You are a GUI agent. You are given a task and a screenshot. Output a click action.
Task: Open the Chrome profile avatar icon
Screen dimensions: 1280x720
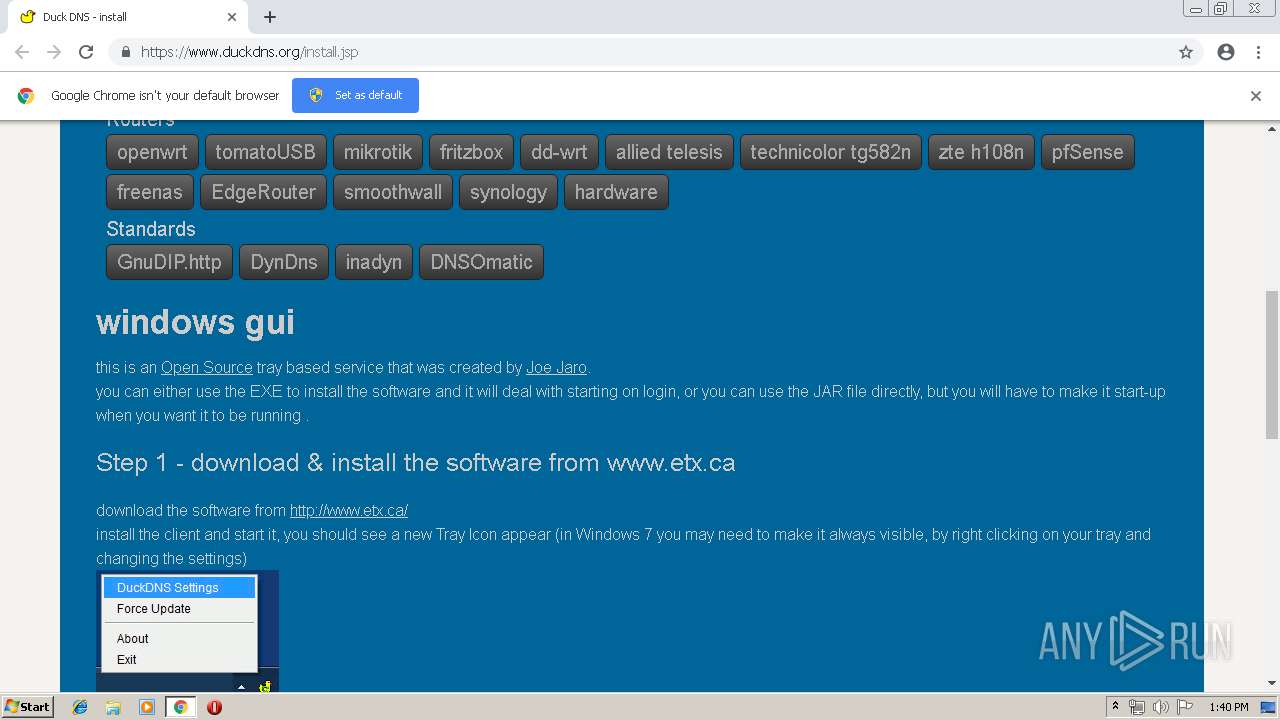(x=1226, y=52)
